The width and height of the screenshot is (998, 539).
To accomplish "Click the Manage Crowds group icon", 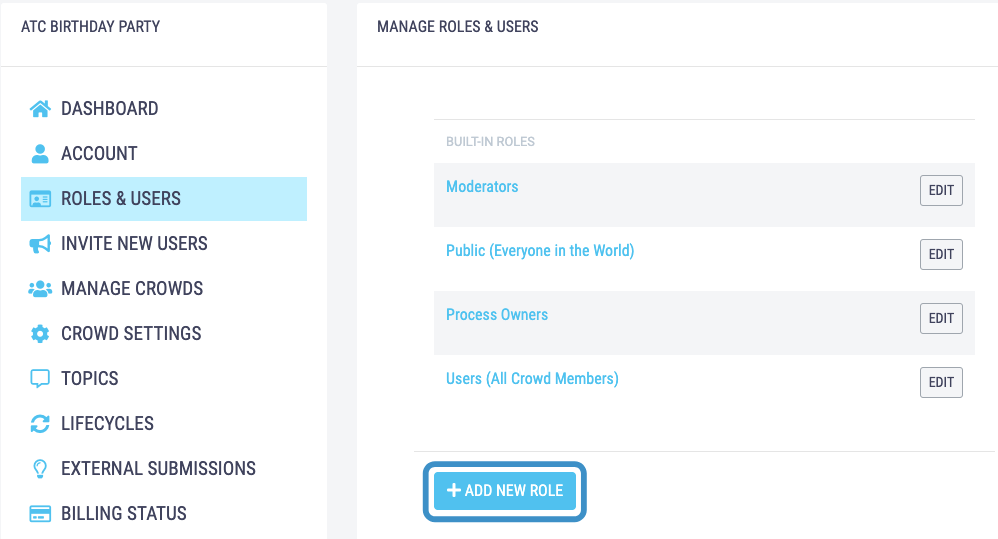I will tap(40, 289).
